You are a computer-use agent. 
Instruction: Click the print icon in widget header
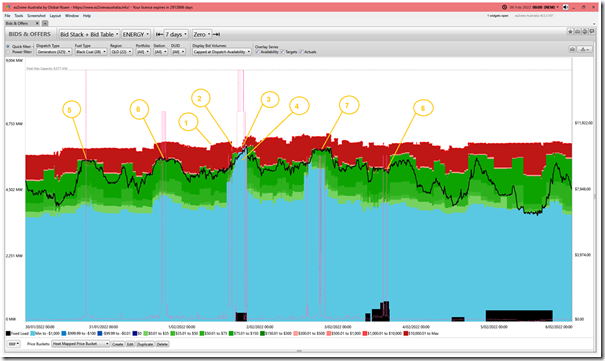585,32
